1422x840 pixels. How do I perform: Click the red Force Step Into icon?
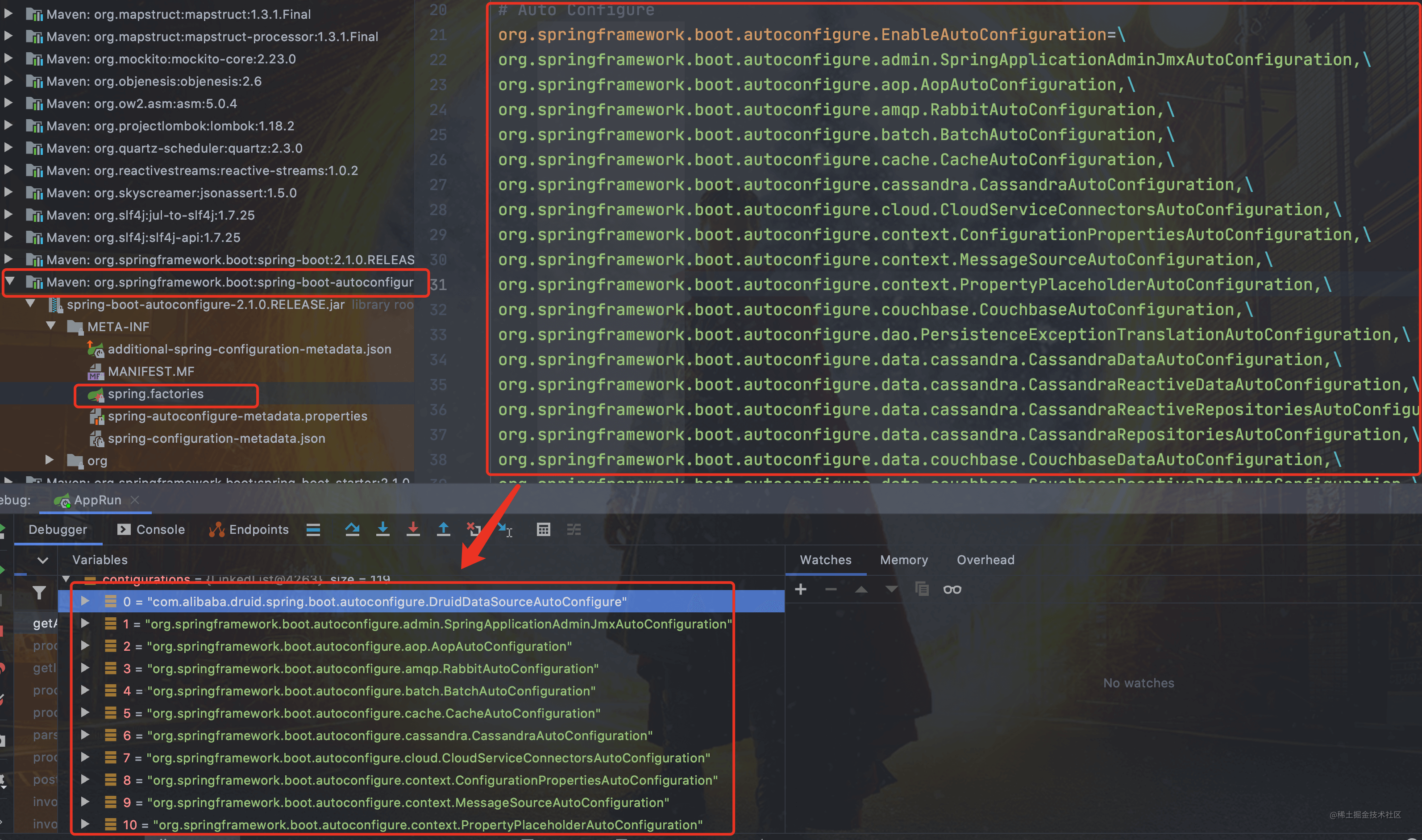(x=413, y=529)
